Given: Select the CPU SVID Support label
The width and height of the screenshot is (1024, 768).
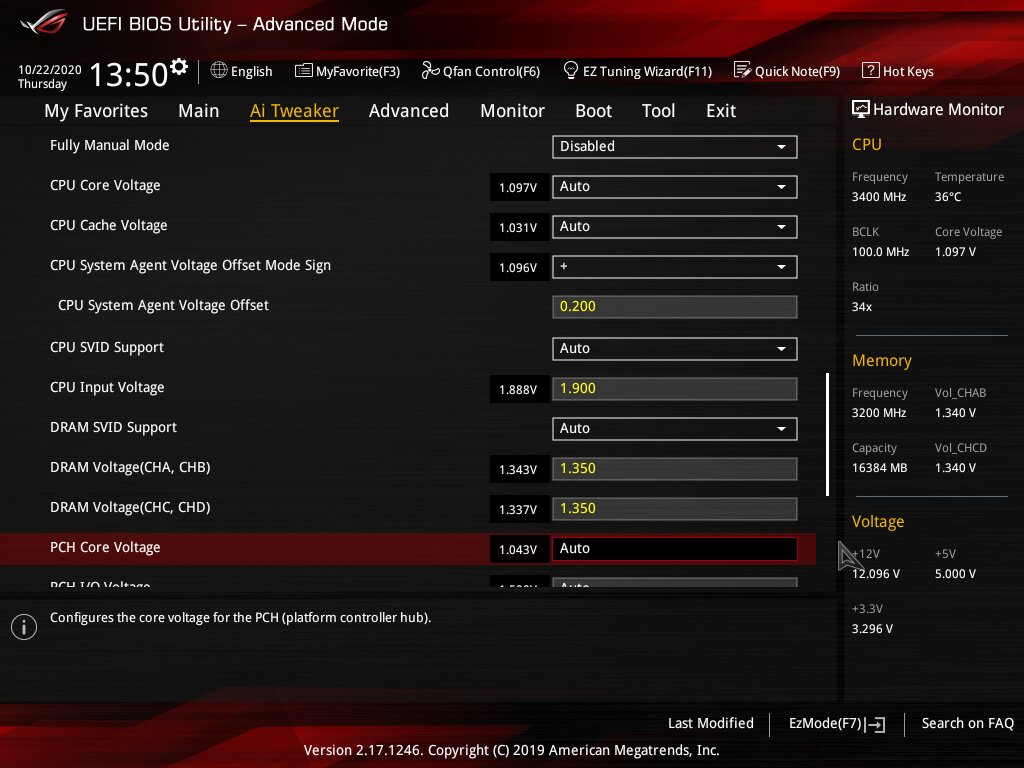Looking at the screenshot, I should [x=106, y=347].
